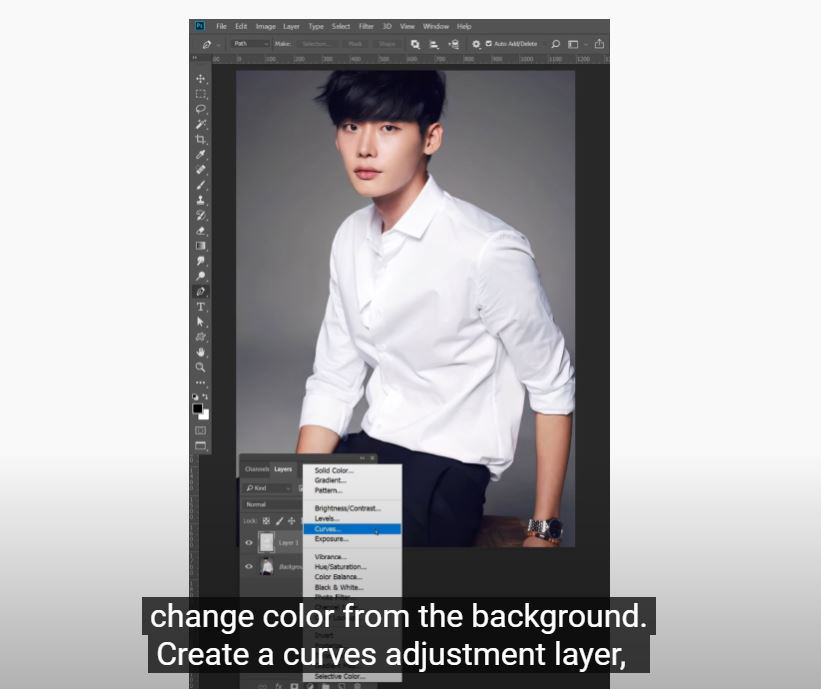Choose Levels... from the adjustment menu
This screenshot has height=689, width=821.
(x=352, y=519)
